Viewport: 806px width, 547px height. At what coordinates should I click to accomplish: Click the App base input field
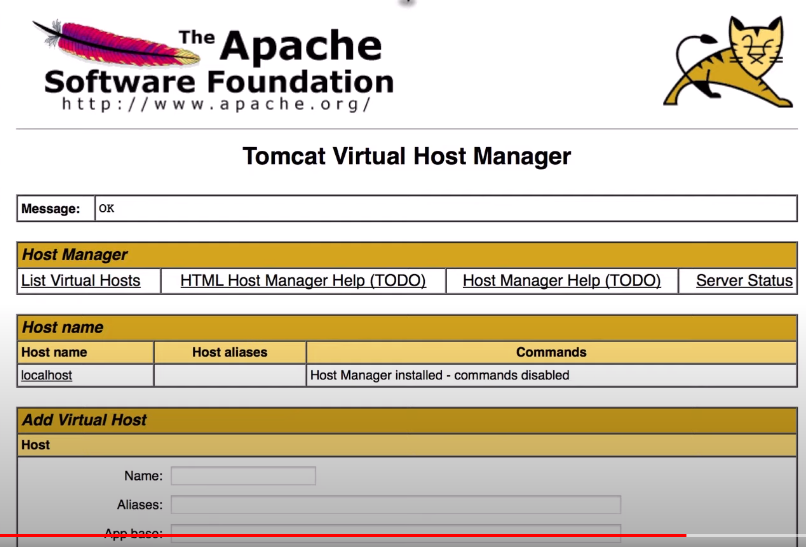[x=396, y=533]
